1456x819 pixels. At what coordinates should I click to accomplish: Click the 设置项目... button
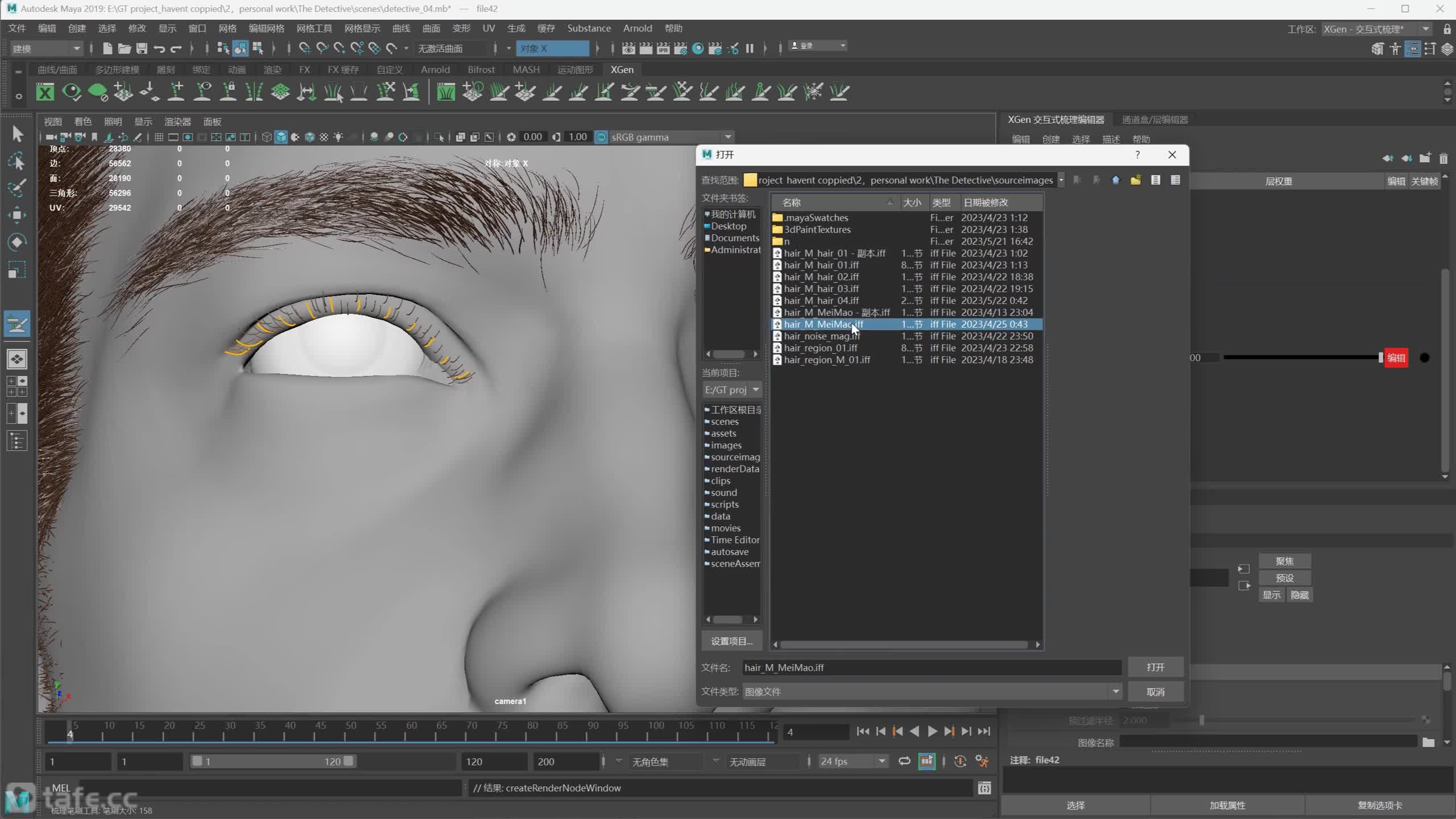click(x=731, y=641)
